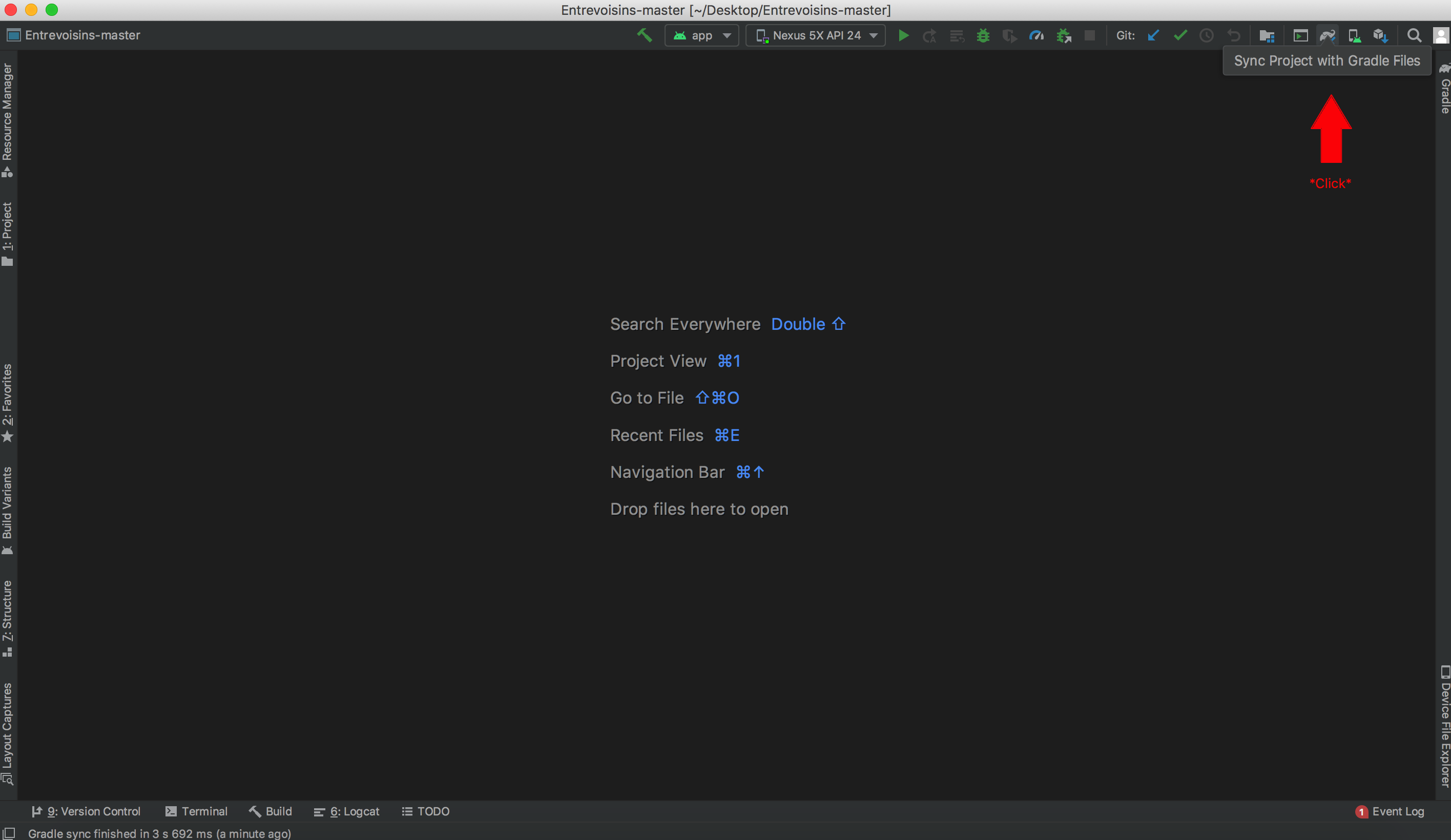The height and width of the screenshot is (840, 1451).
Task: Start debugging with the bug icon
Action: tap(983, 35)
